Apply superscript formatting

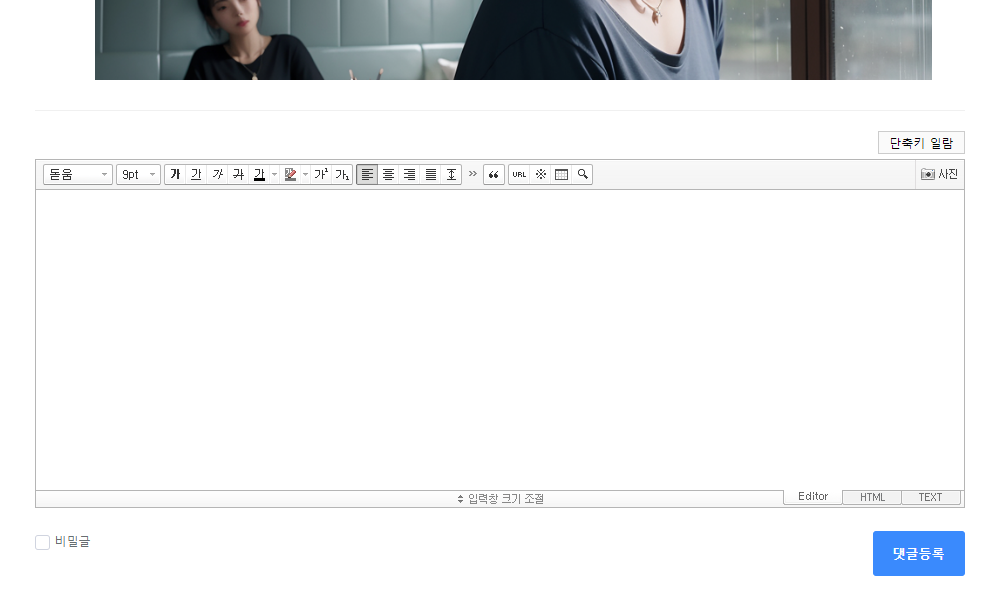click(x=321, y=174)
